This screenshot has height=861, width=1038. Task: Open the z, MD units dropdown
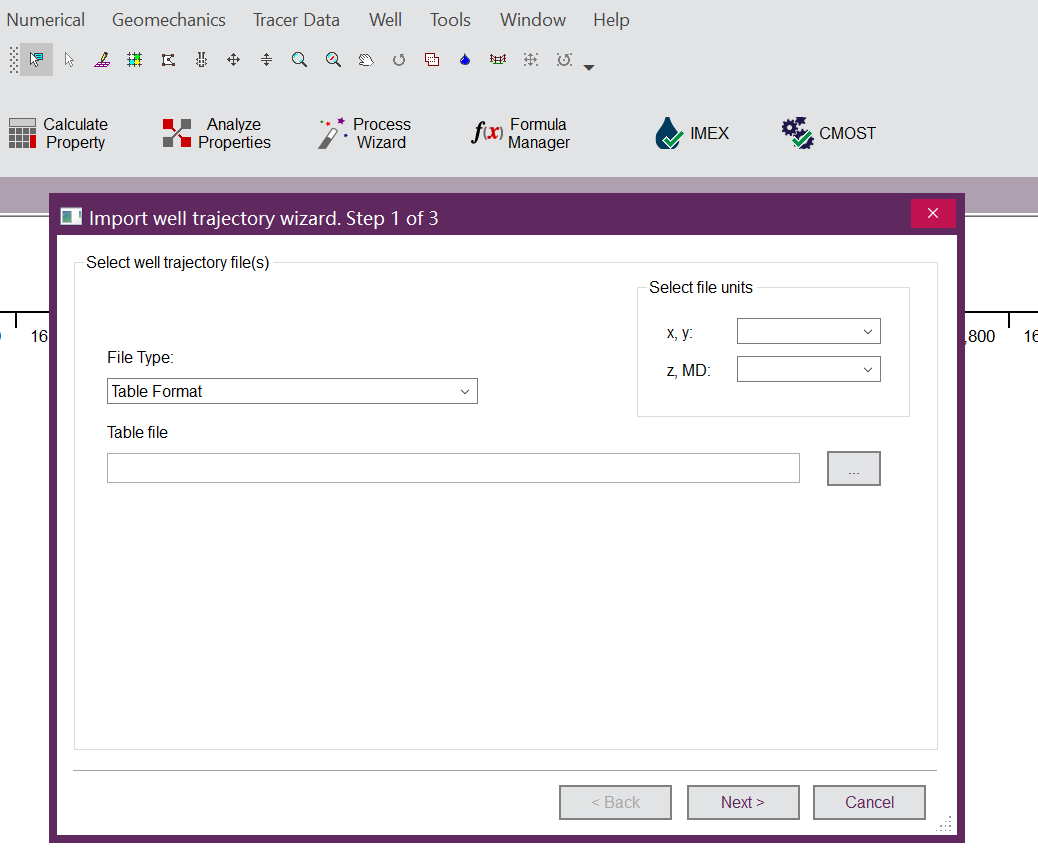808,369
